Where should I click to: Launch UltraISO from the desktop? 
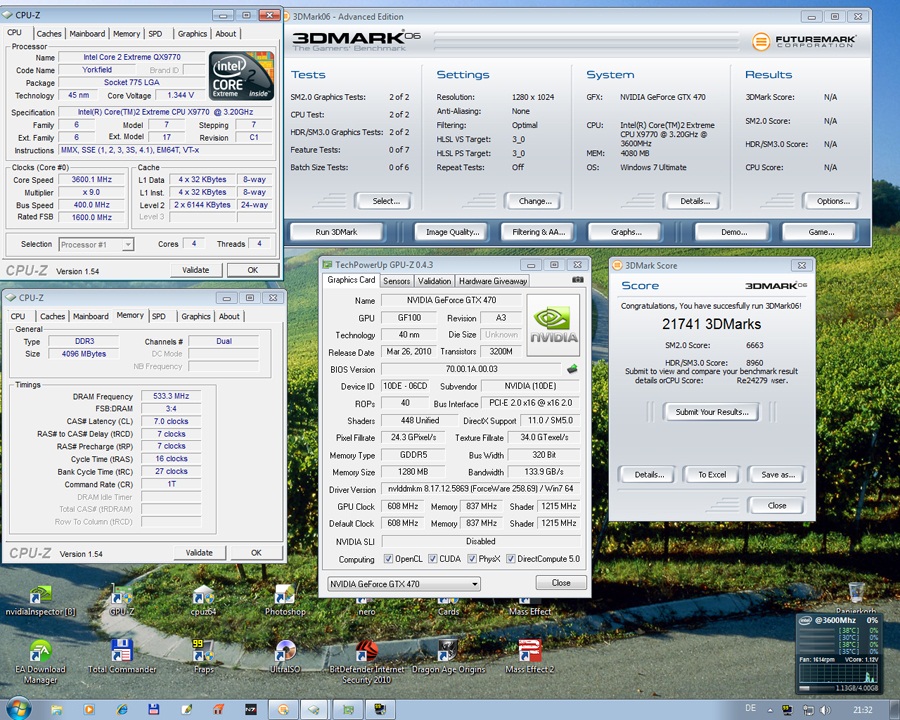[x=285, y=657]
